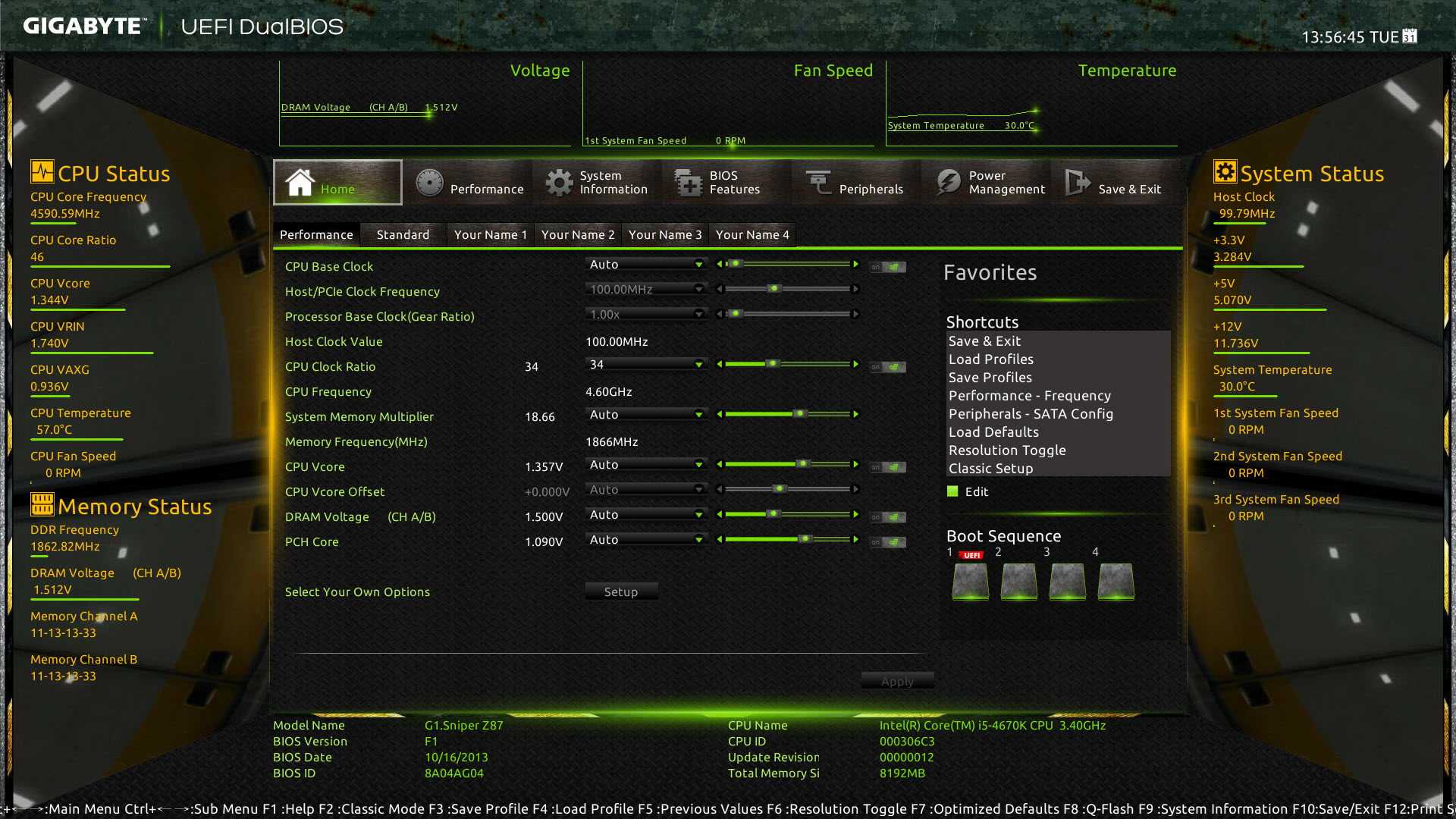
Task: Switch to the Performance sub-tab
Action: click(x=316, y=234)
